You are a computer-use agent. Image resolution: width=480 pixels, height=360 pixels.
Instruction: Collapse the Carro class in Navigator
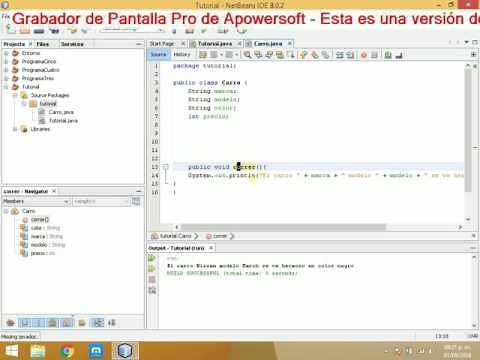click(6, 211)
